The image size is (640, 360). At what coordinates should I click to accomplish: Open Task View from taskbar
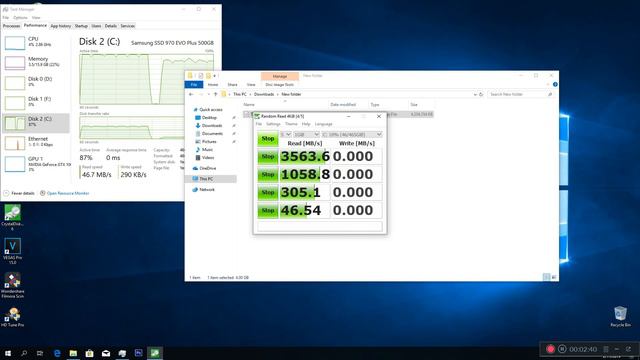[40, 353]
